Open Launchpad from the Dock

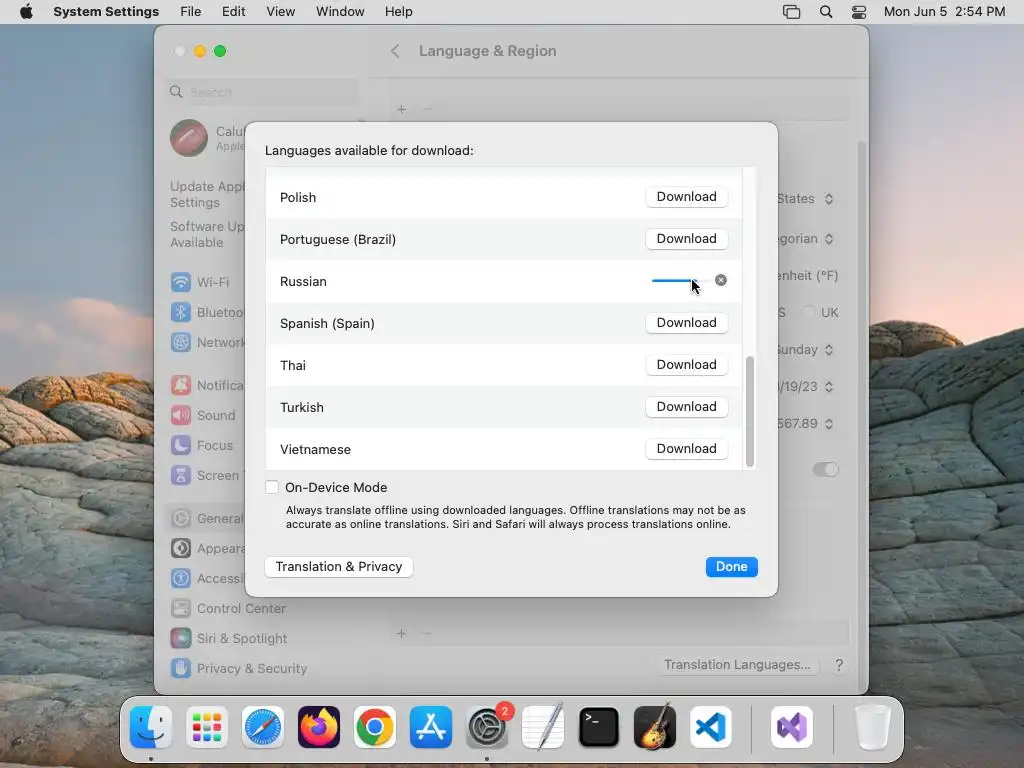(207, 727)
